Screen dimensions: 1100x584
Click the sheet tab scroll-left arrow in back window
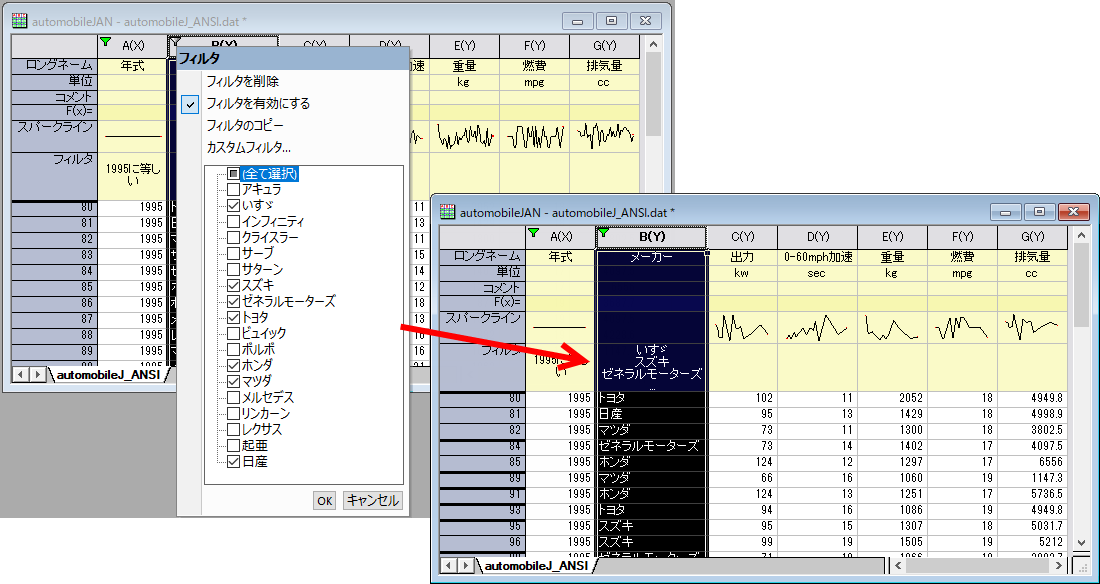20,375
